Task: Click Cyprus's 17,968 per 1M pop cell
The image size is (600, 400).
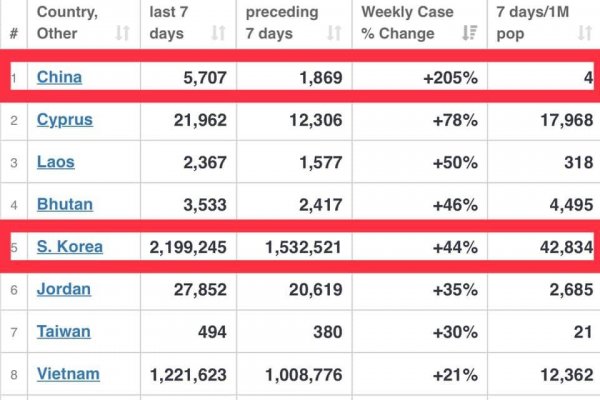Action: pyautogui.click(x=562, y=120)
